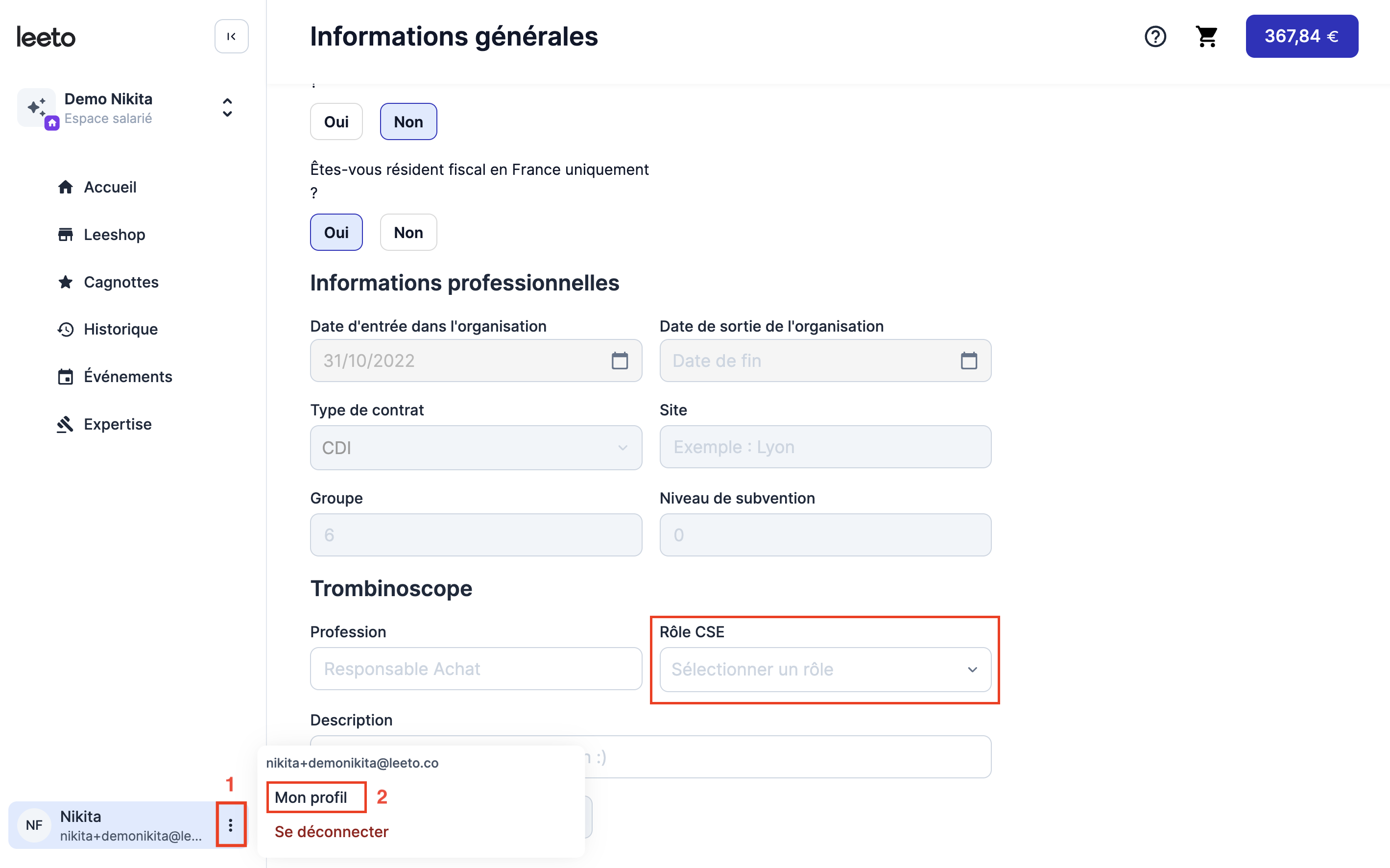
Task: Click the Profession input field
Action: (476, 669)
